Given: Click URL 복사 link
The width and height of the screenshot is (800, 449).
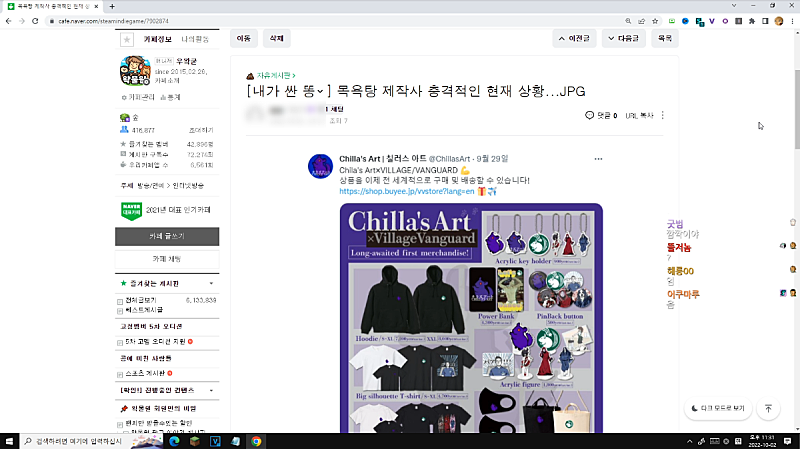Looking at the screenshot, I should pos(639,115).
